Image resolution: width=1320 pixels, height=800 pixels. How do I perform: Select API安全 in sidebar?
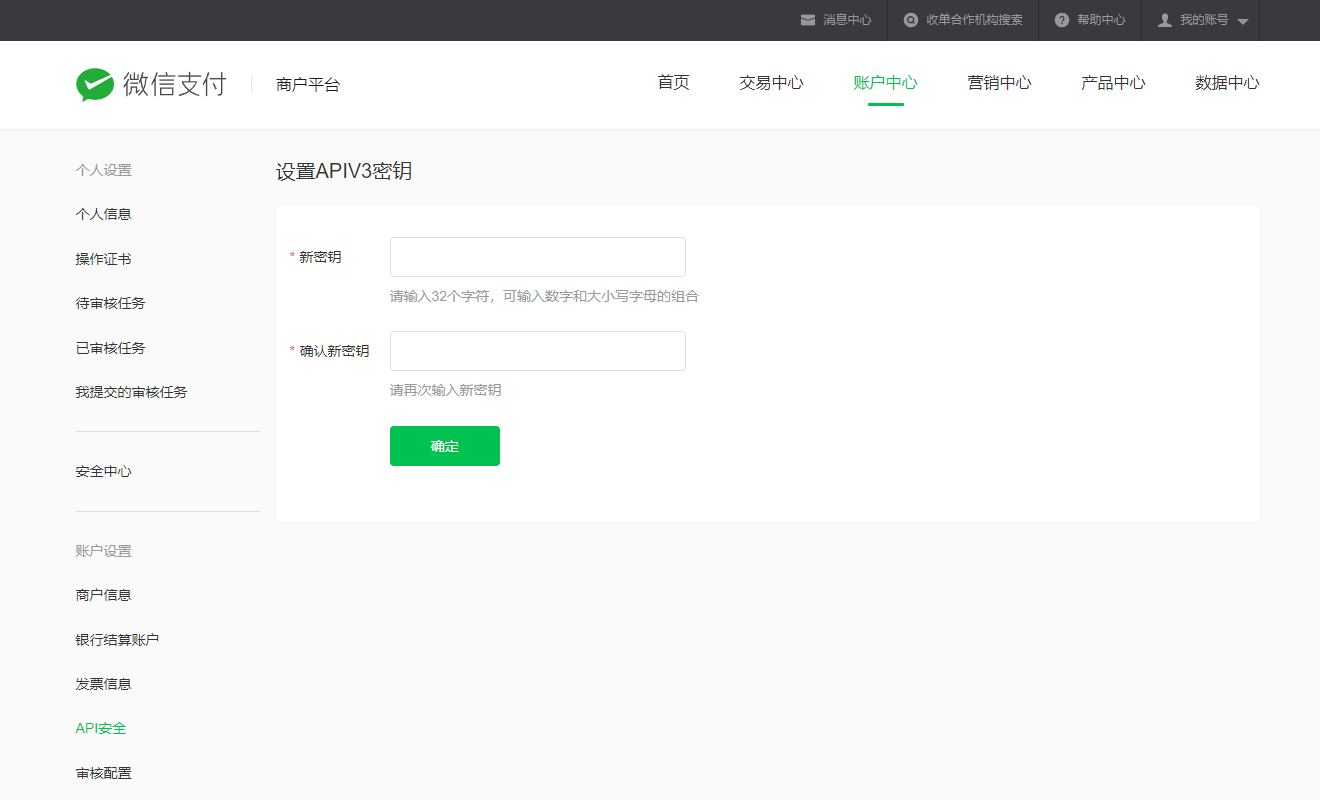pos(101,728)
